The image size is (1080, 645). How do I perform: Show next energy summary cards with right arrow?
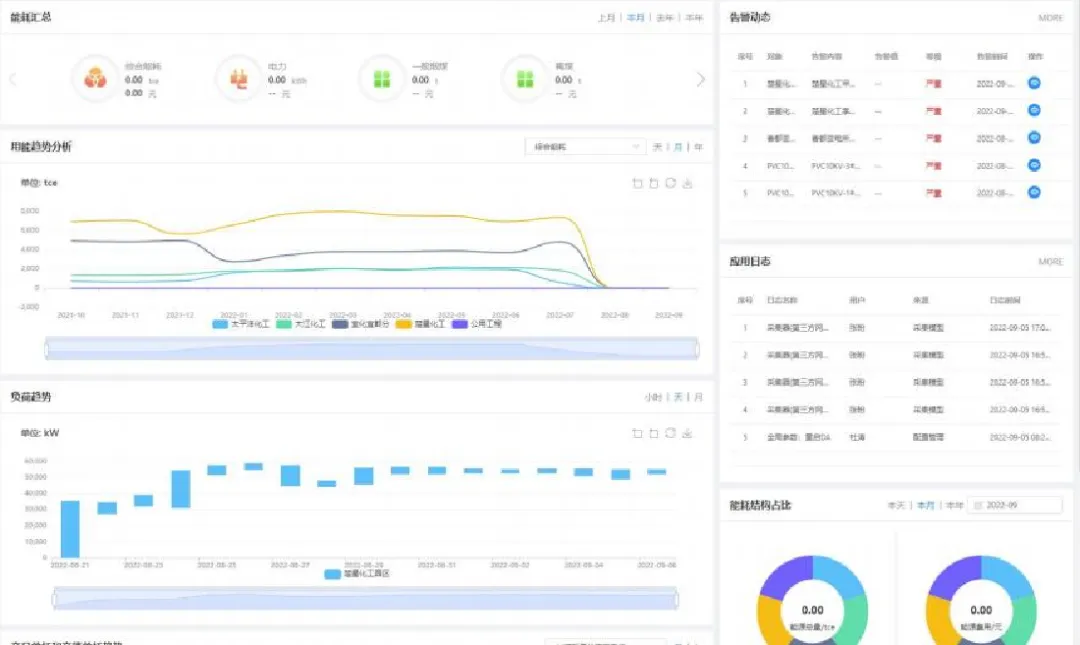point(700,80)
